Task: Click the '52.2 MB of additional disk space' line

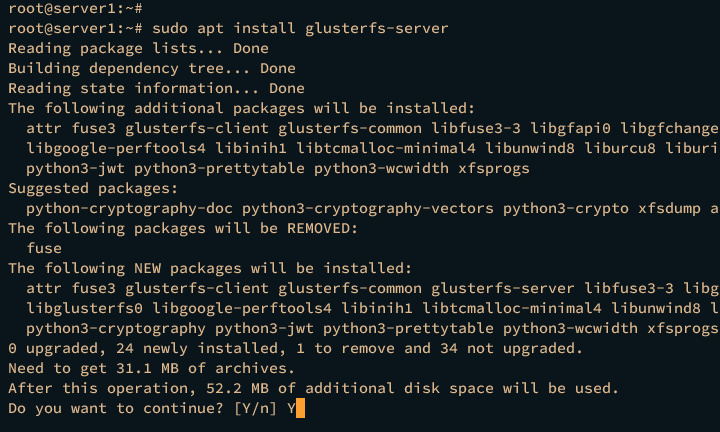Action: (313, 388)
